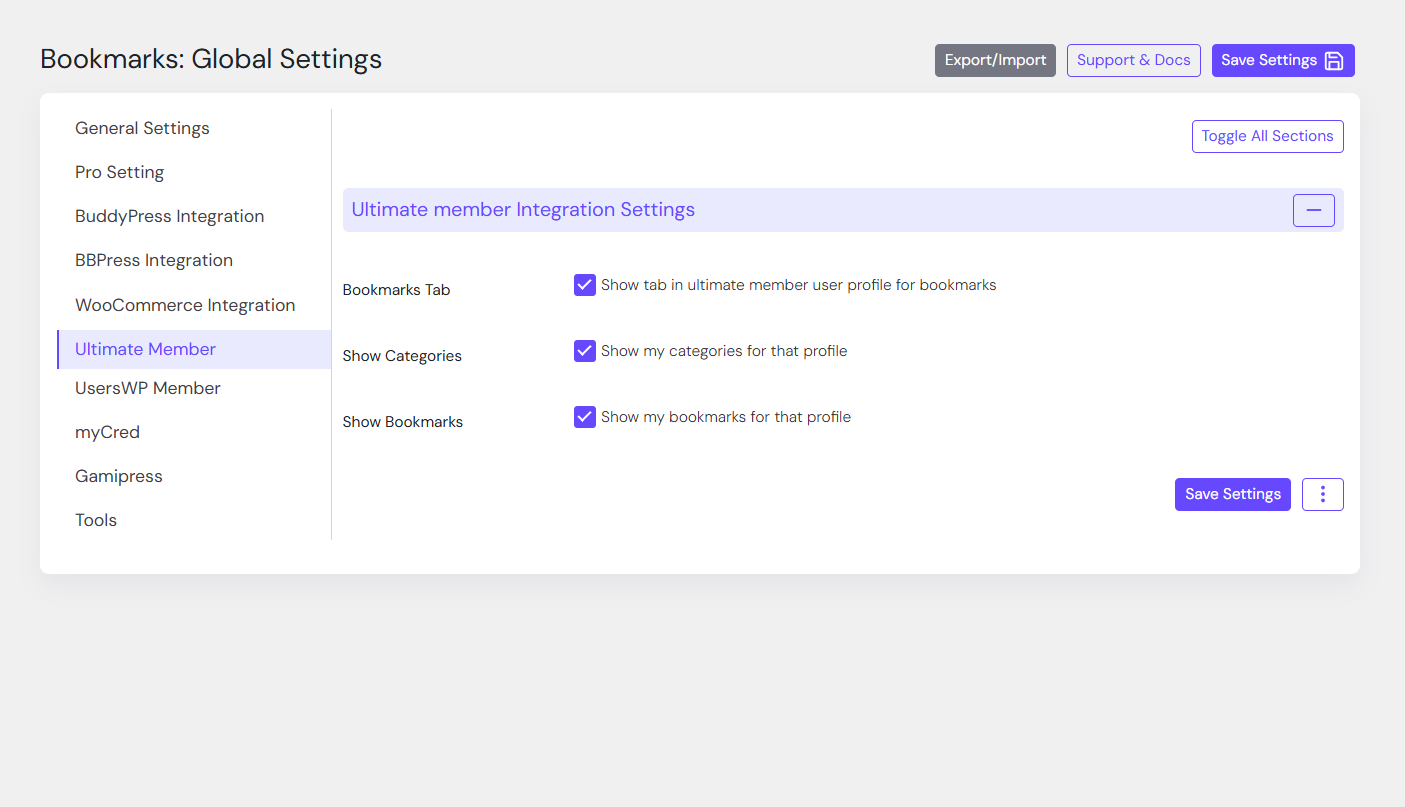
Task: Click the Ultimate member Integration Settings heading
Action: (x=523, y=210)
